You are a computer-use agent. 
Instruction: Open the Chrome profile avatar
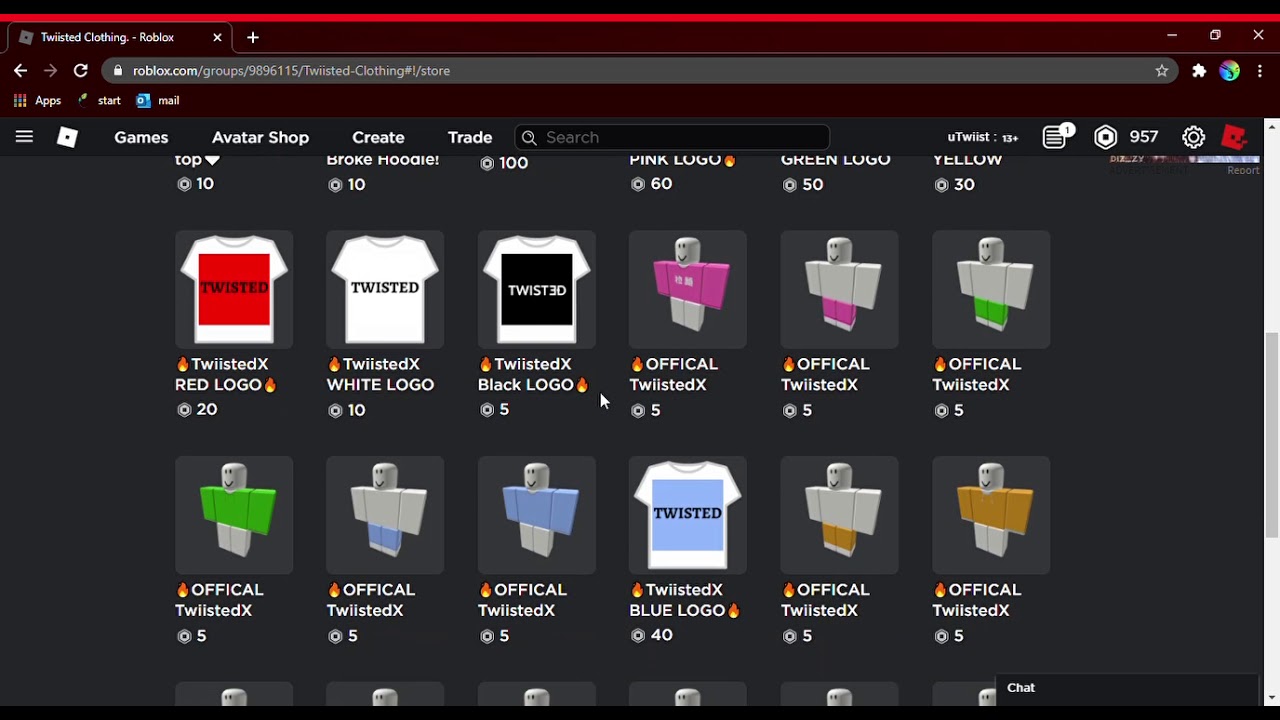point(1230,71)
